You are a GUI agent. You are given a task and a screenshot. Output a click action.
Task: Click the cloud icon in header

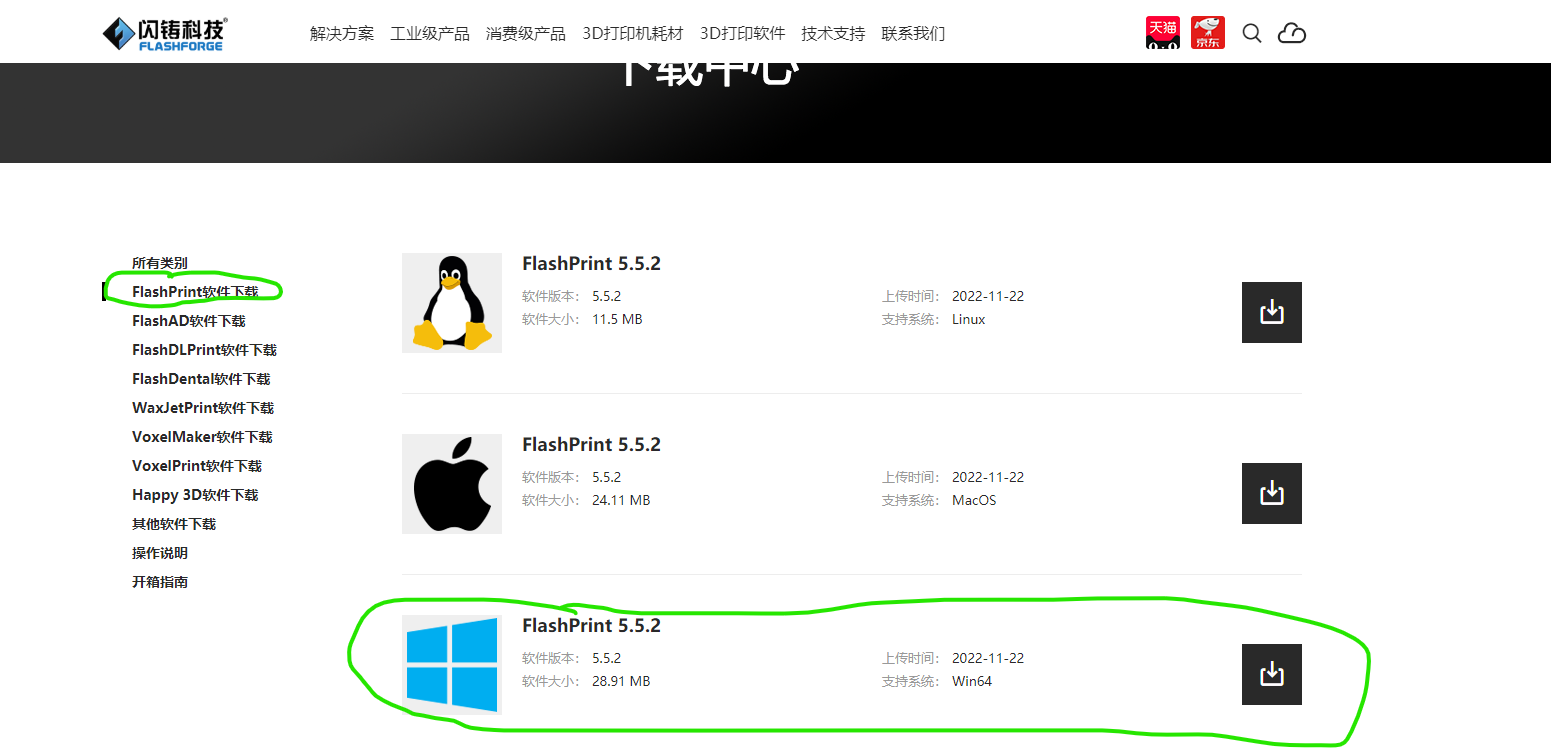click(1292, 33)
